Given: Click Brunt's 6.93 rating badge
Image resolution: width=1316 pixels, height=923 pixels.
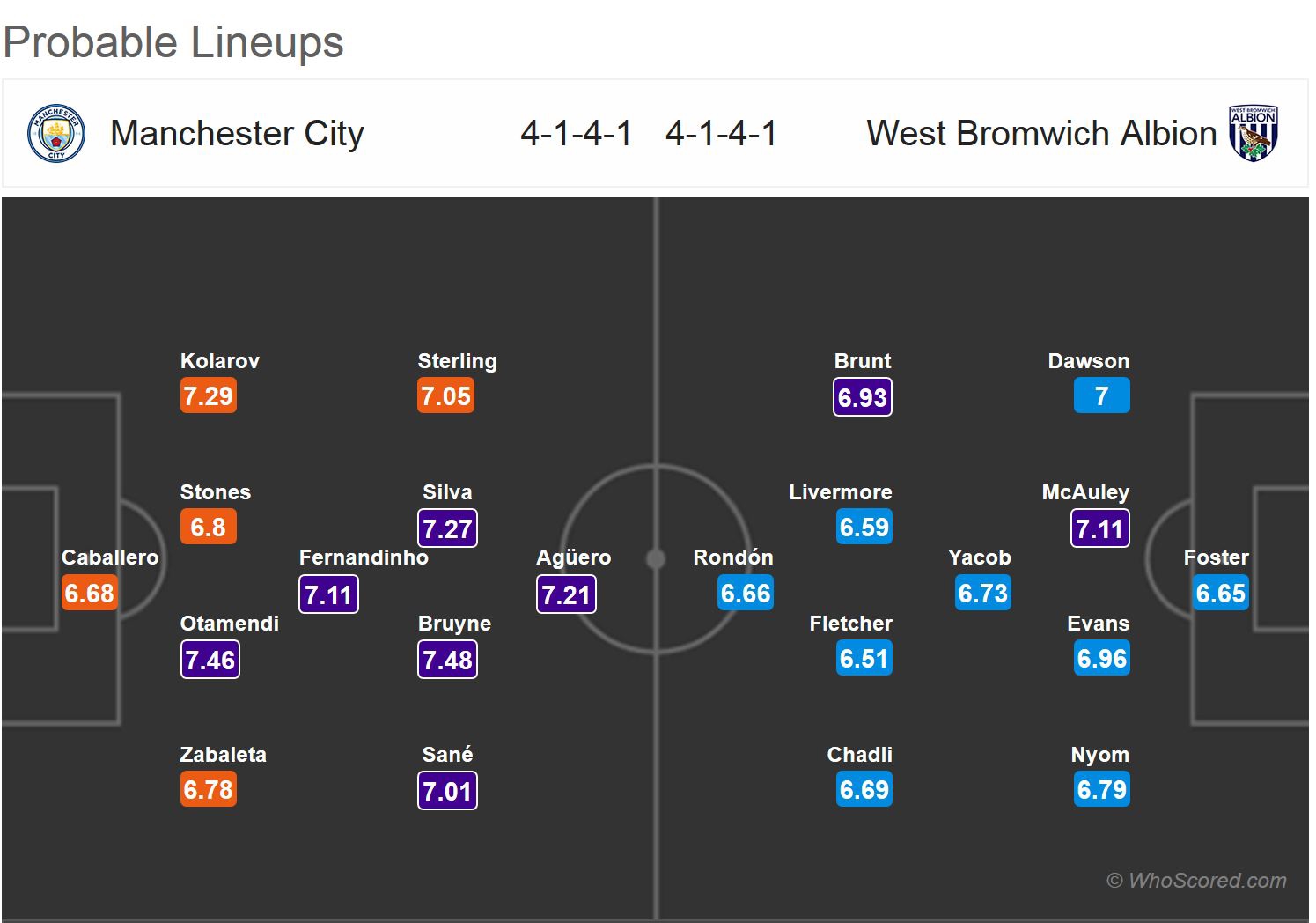Looking at the screenshot, I should (863, 397).
